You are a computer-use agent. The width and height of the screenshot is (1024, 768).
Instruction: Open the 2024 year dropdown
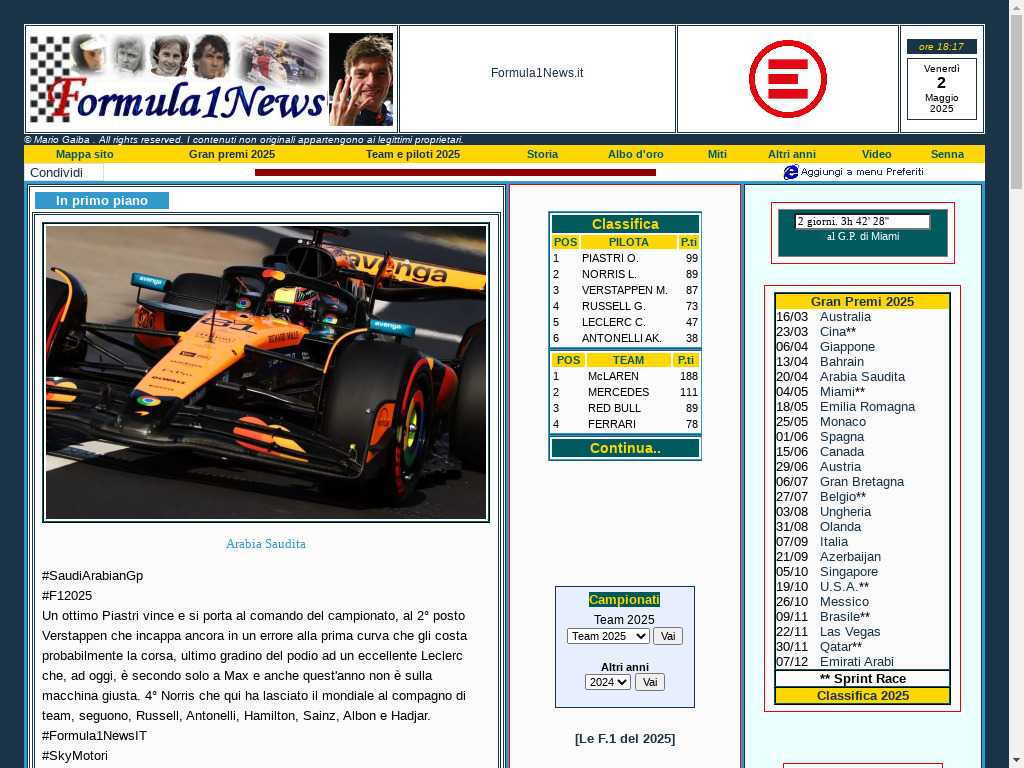pyautogui.click(x=607, y=682)
